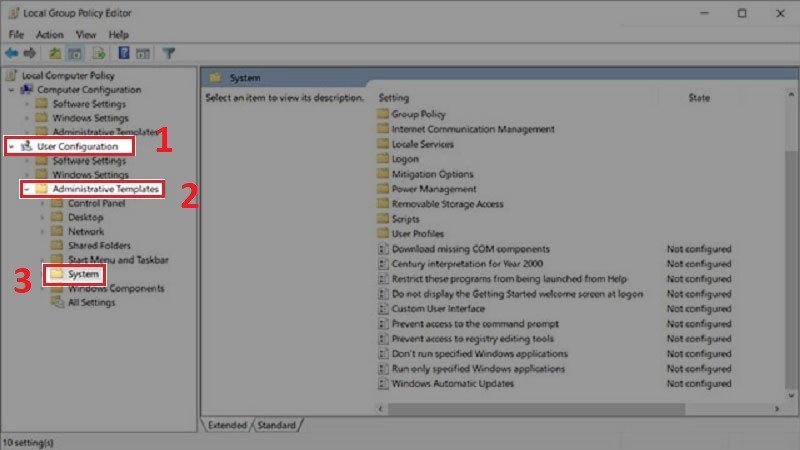Click the Back arrow toolbar icon
Image resolution: width=800 pixels, height=450 pixels.
point(12,53)
